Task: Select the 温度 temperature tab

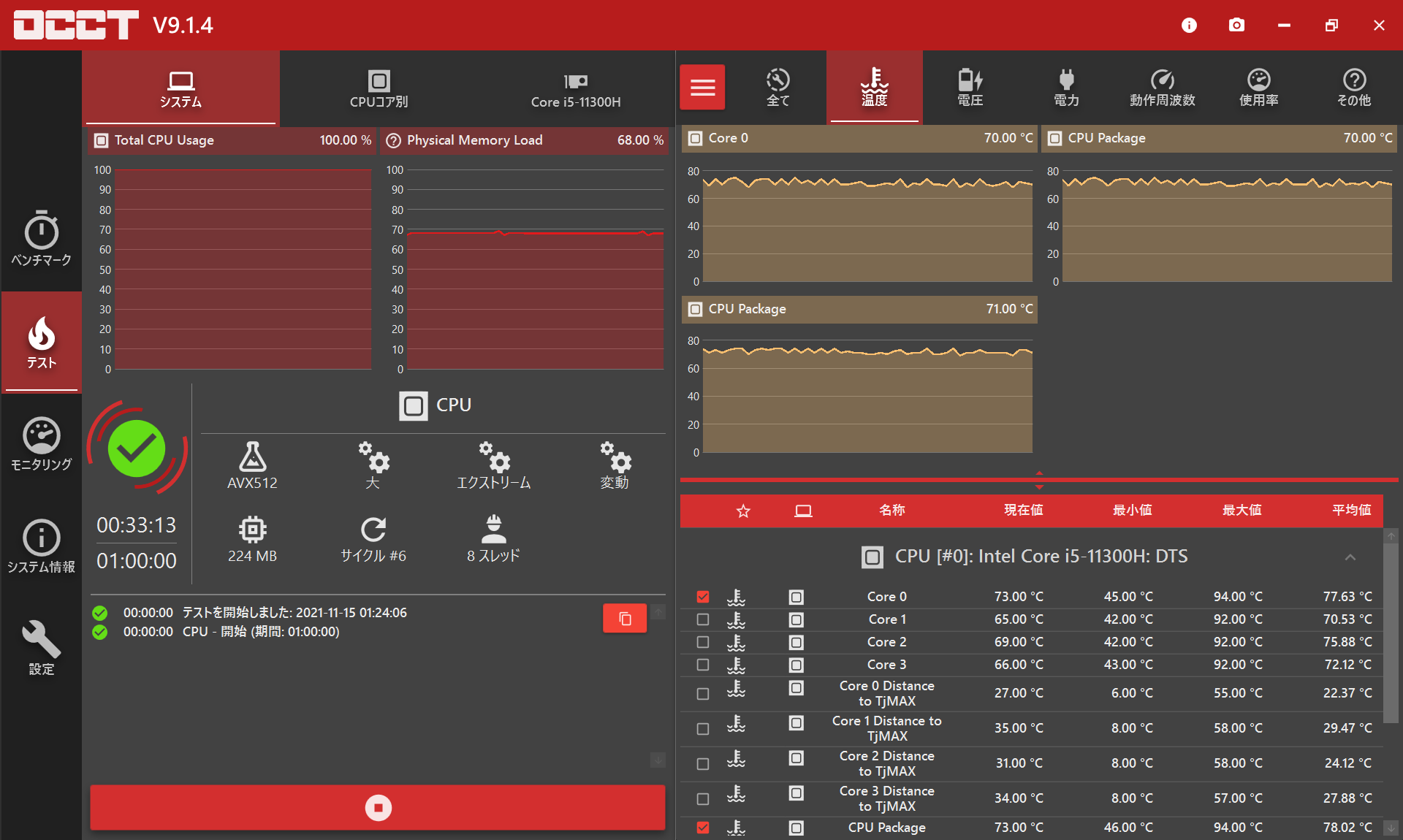Action: [874, 87]
